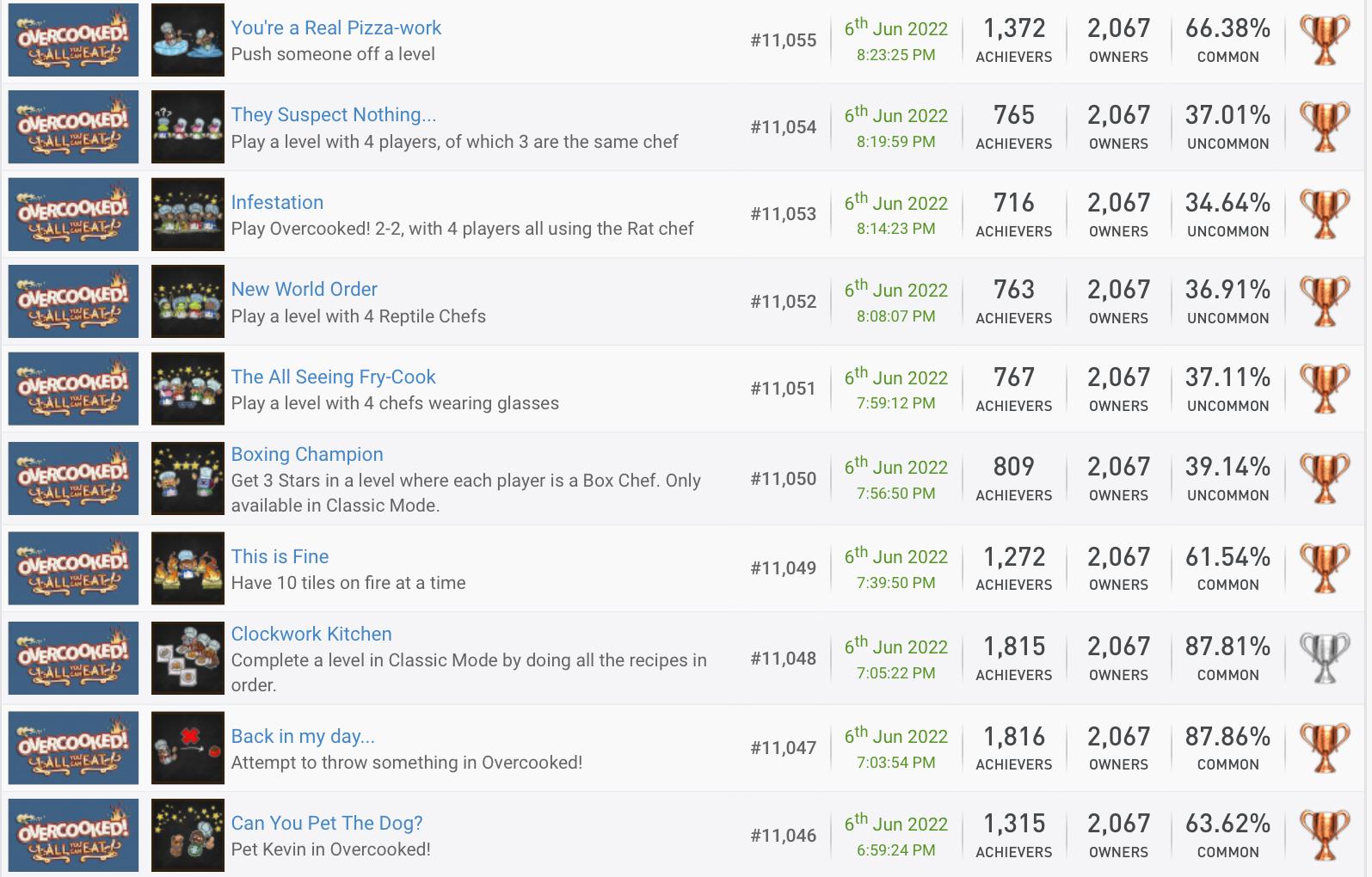Screen dimensions: 1372x877
Task: Click the bronze trophy for Boxing Champion
Action: [1325, 478]
